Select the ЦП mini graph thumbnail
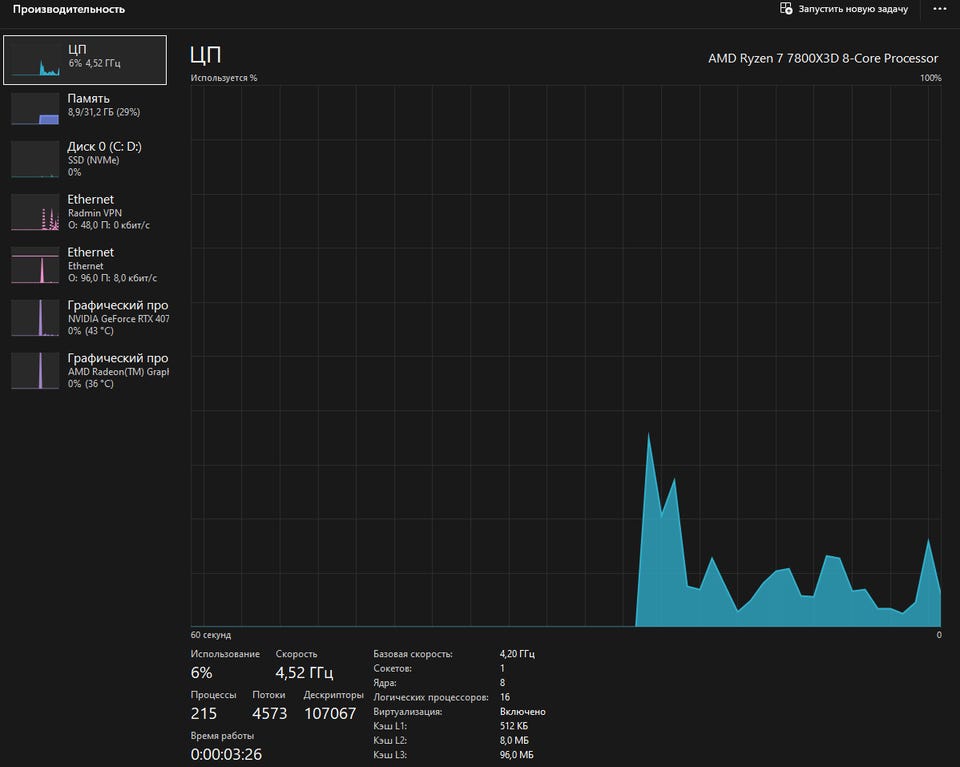Image resolution: width=960 pixels, height=767 pixels. click(x=36, y=62)
